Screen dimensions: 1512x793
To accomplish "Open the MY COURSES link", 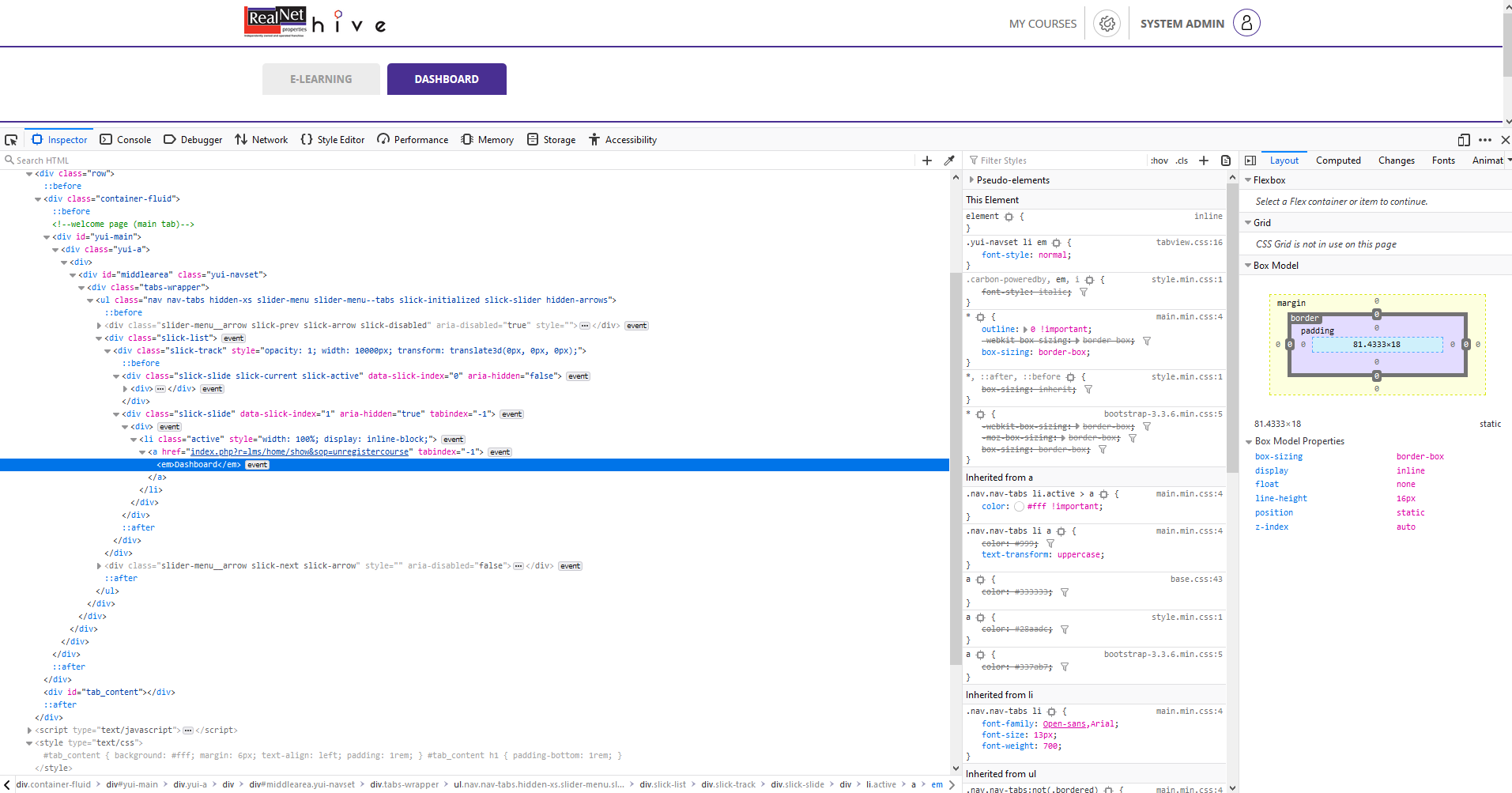I will tap(1043, 24).
